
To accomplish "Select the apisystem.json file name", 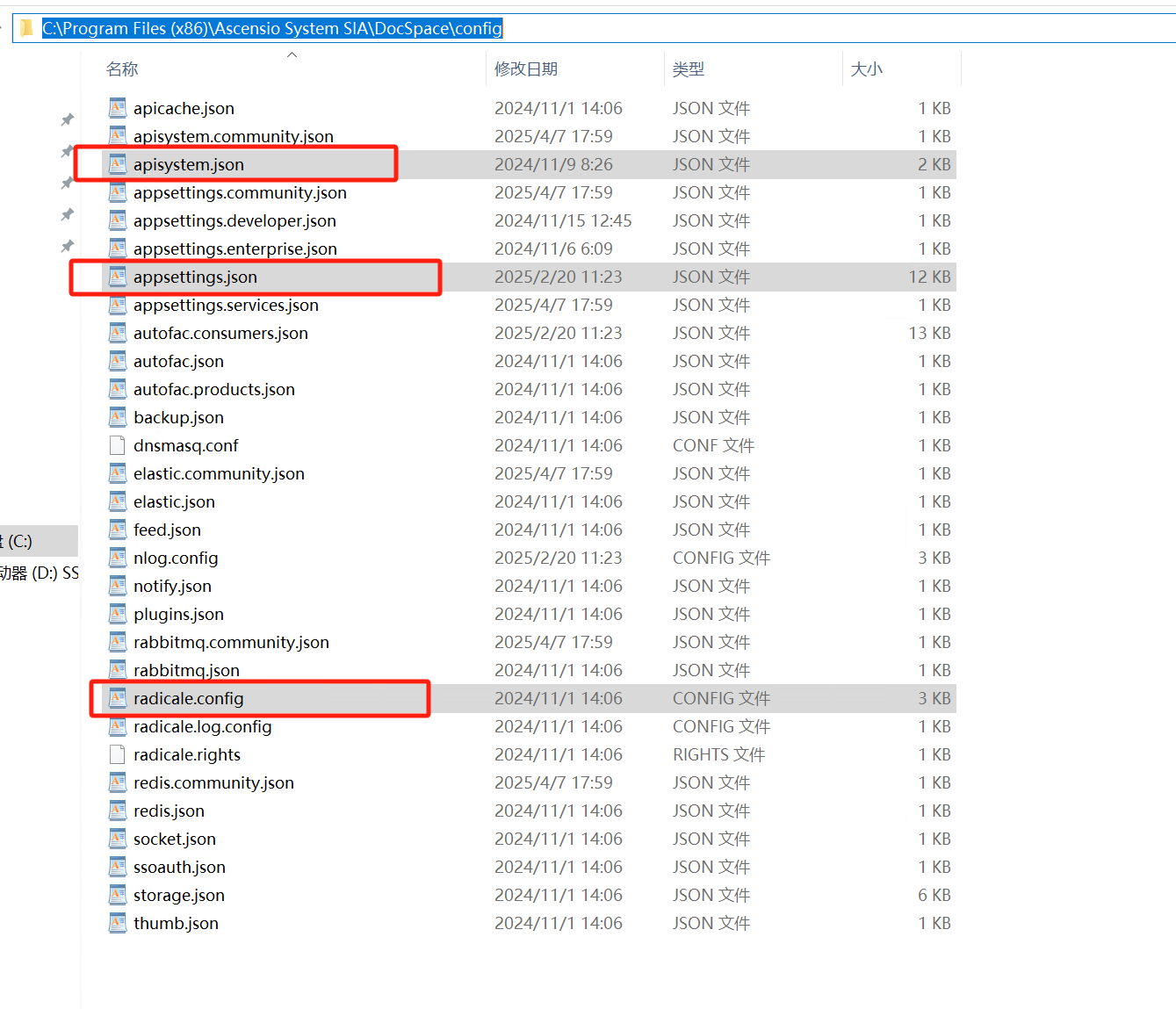I will point(189,164).
